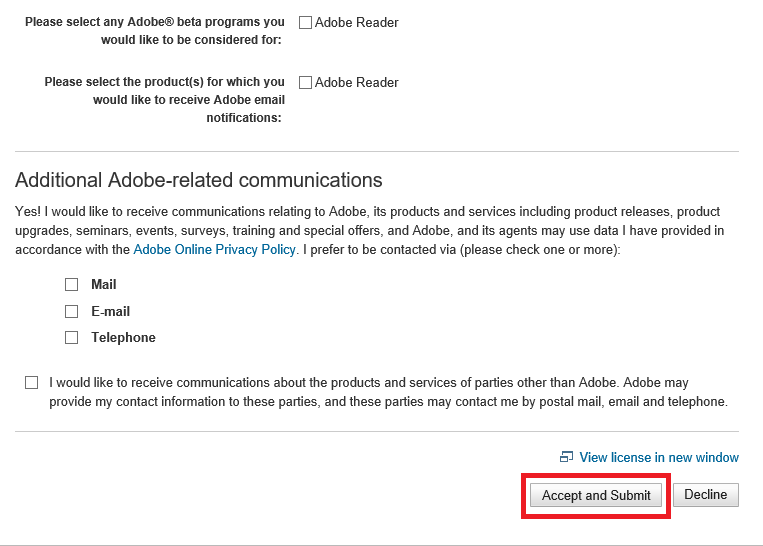Click the parties other than Adobe paragraph text
The image size is (763, 546).
click(388, 392)
